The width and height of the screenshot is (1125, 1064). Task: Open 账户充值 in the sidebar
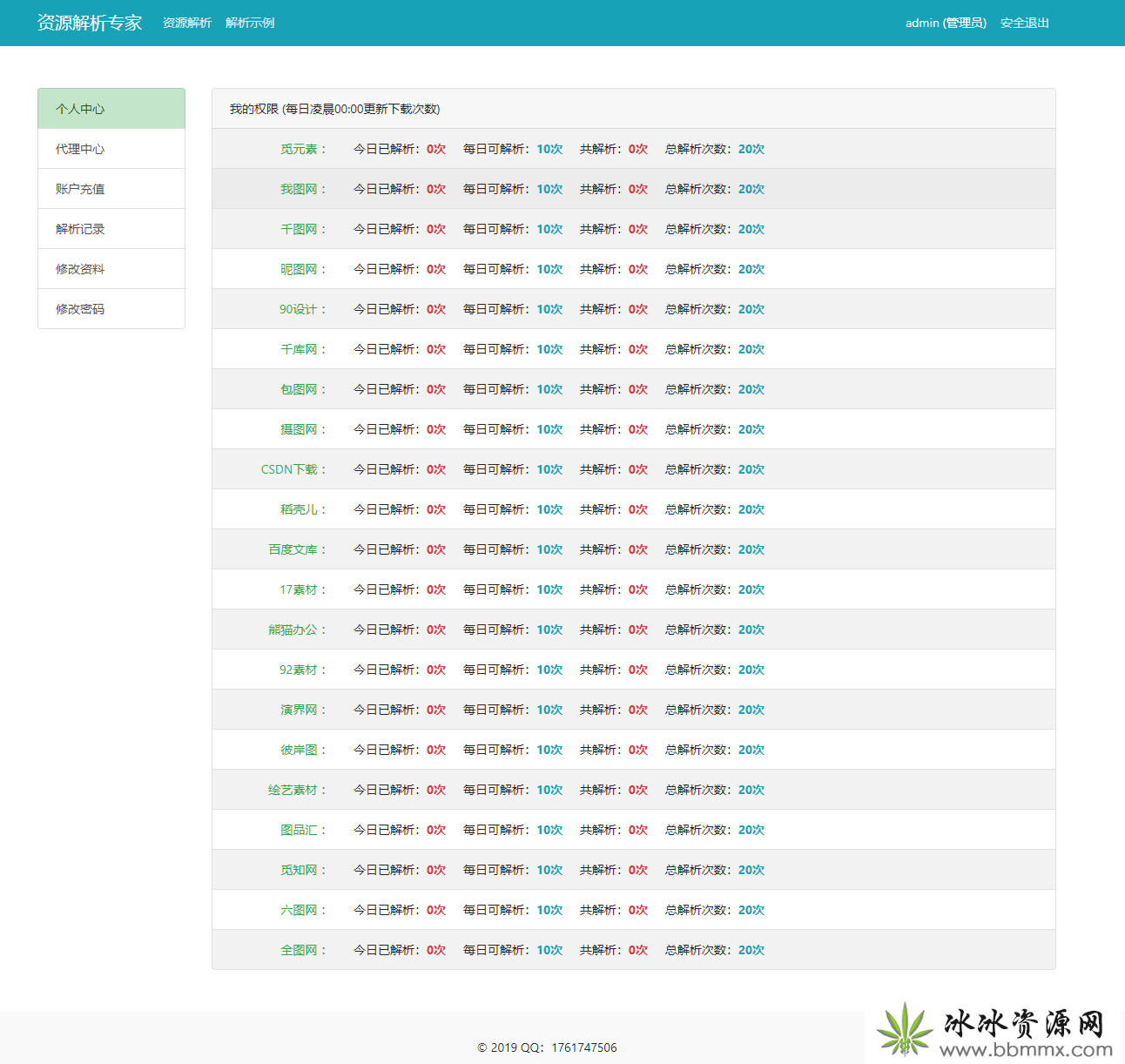point(111,189)
